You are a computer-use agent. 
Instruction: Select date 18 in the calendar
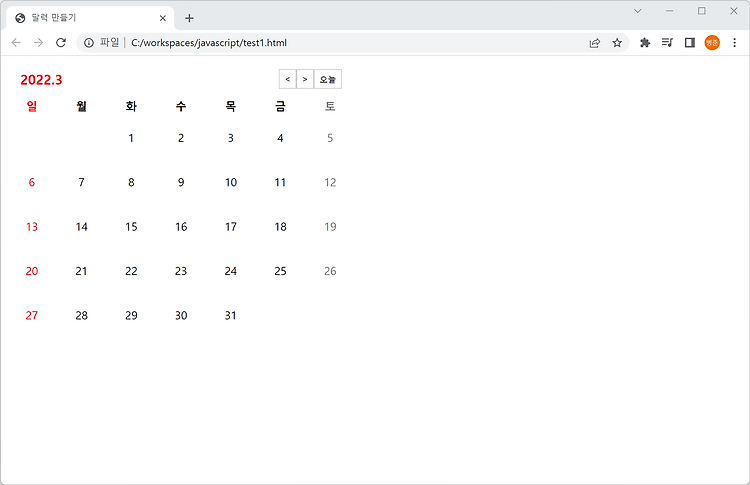coord(280,227)
